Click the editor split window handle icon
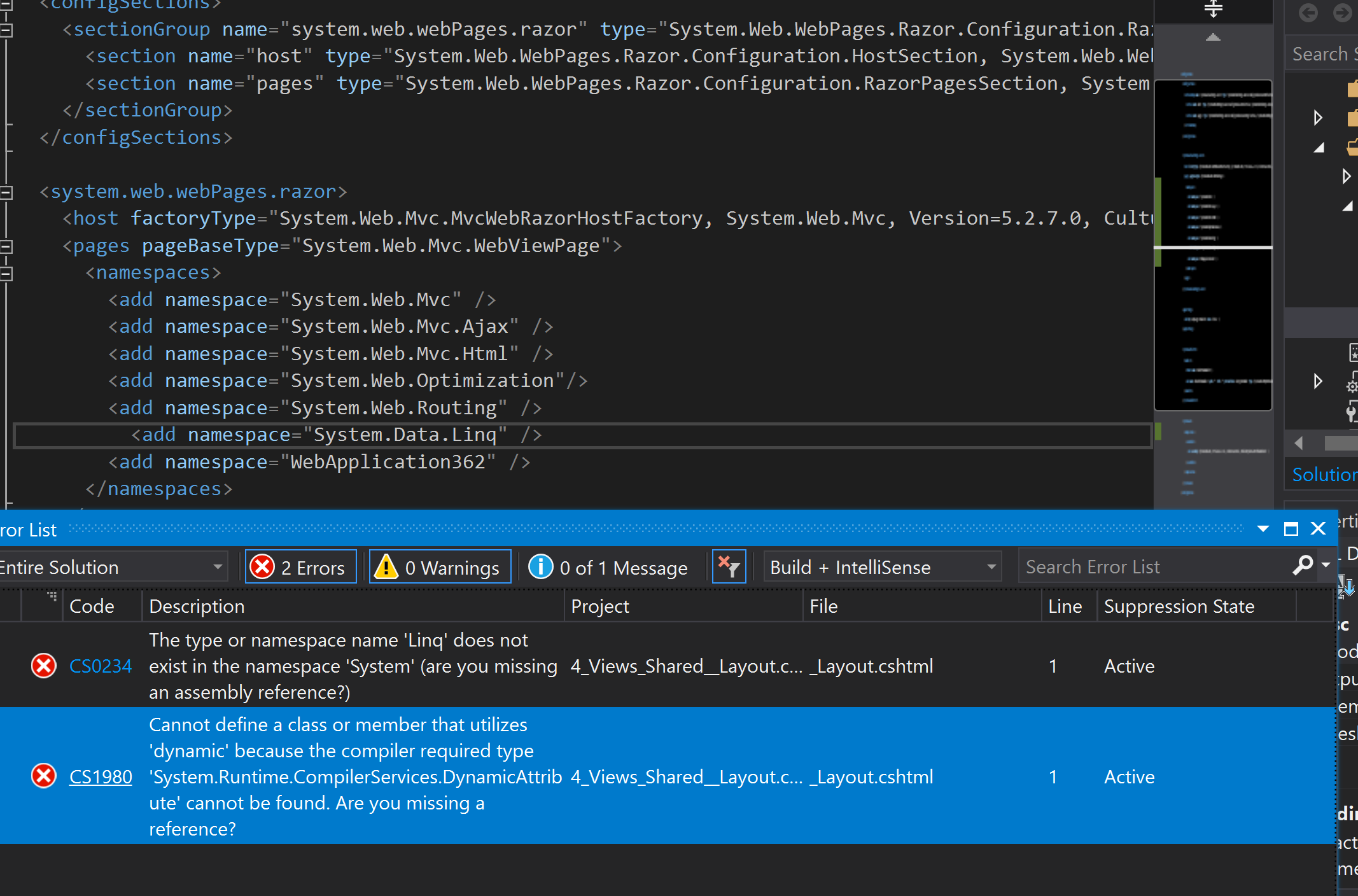The image size is (1358, 896). click(1214, 9)
